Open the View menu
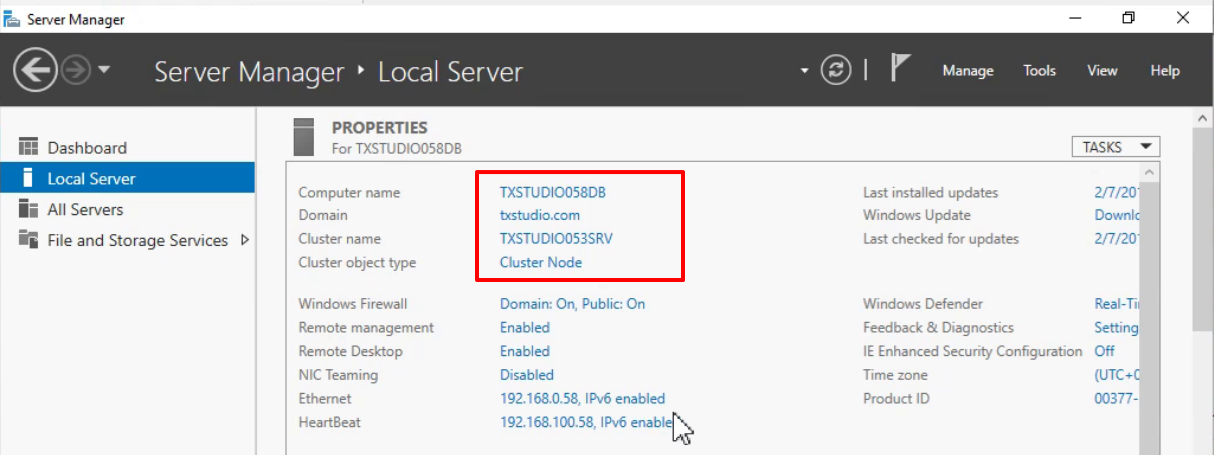 [x=1102, y=71]
